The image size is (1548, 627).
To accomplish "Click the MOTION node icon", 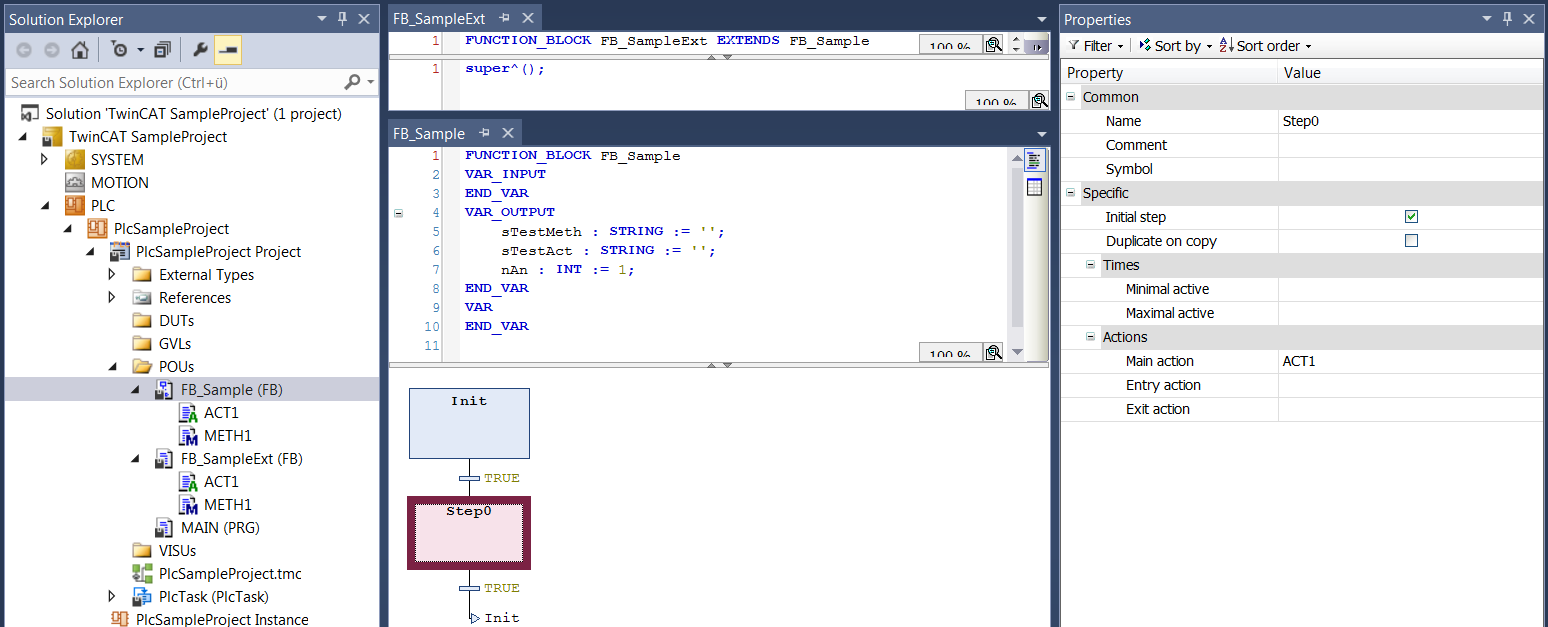I will click(x=75, y=183).
